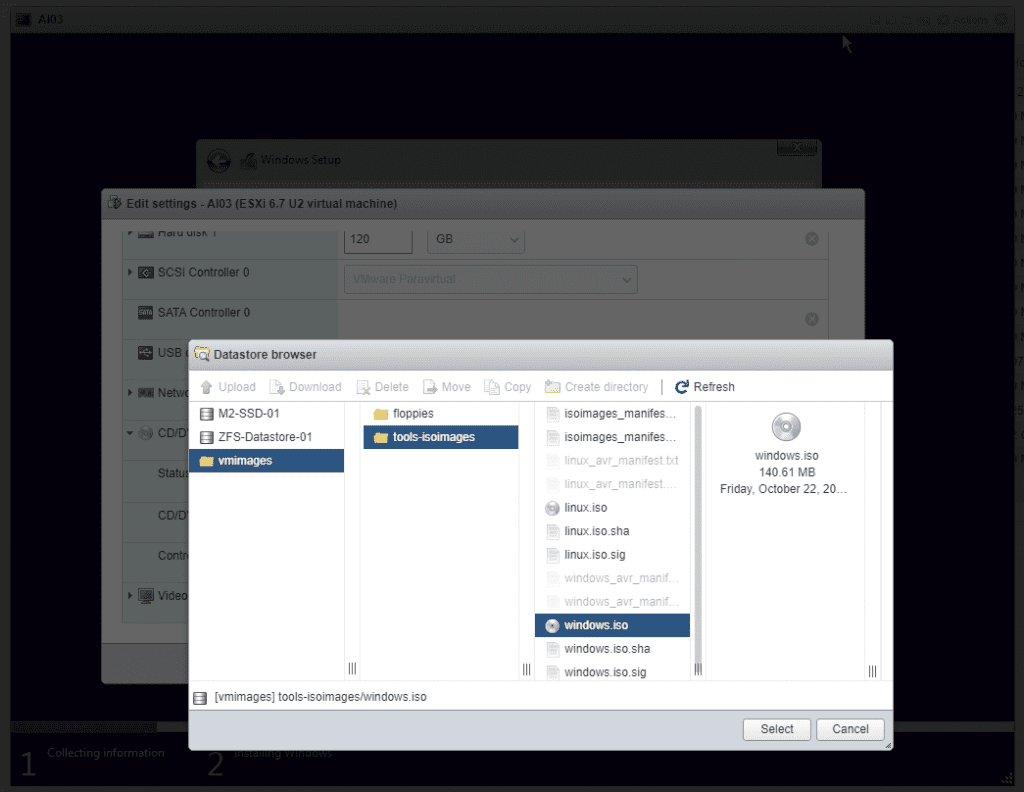This screenshot has width=1024, height=792.
Task: Select the M2-SSD-01 datastore
Action: tap(266, 413)
